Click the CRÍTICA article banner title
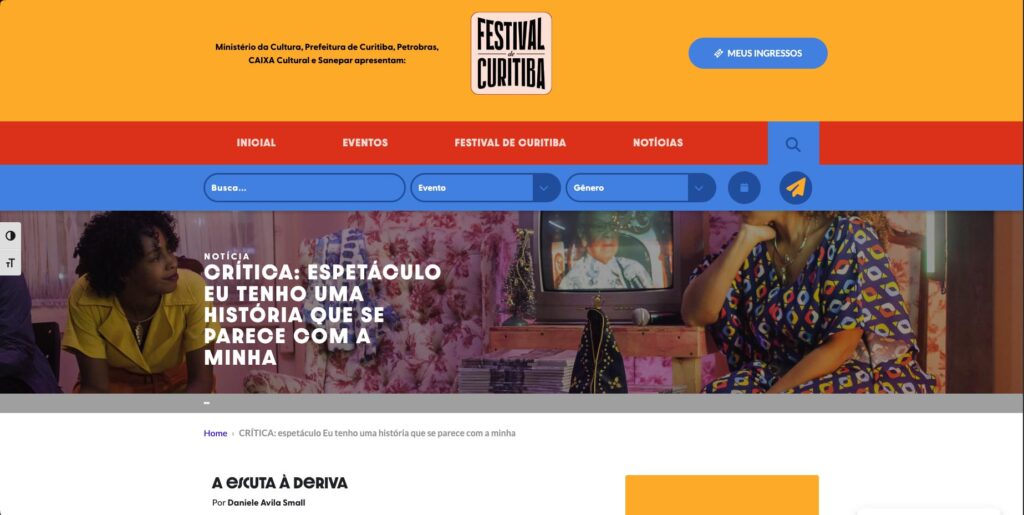 click(323, 315)
